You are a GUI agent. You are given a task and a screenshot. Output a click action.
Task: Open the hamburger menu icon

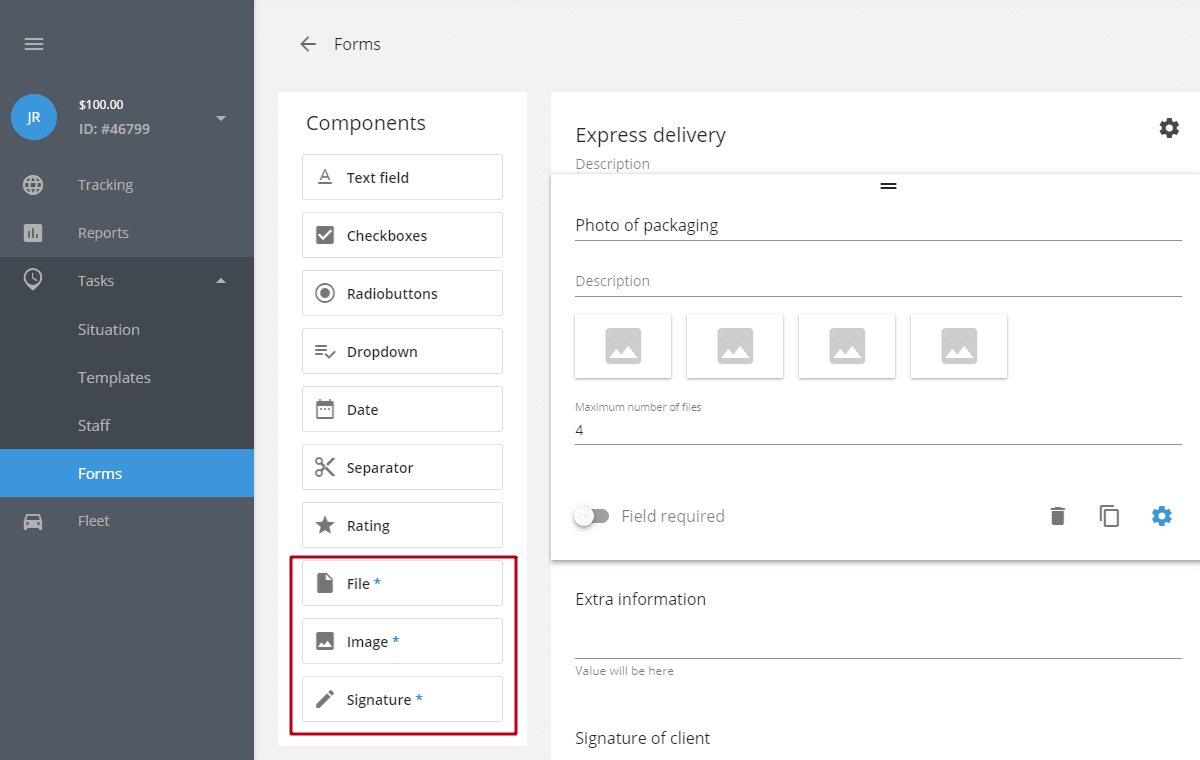(34, 44)
